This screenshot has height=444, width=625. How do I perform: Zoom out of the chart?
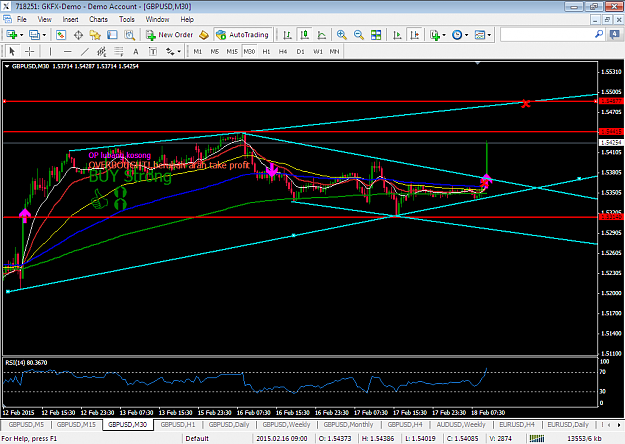tap(359, 35)
